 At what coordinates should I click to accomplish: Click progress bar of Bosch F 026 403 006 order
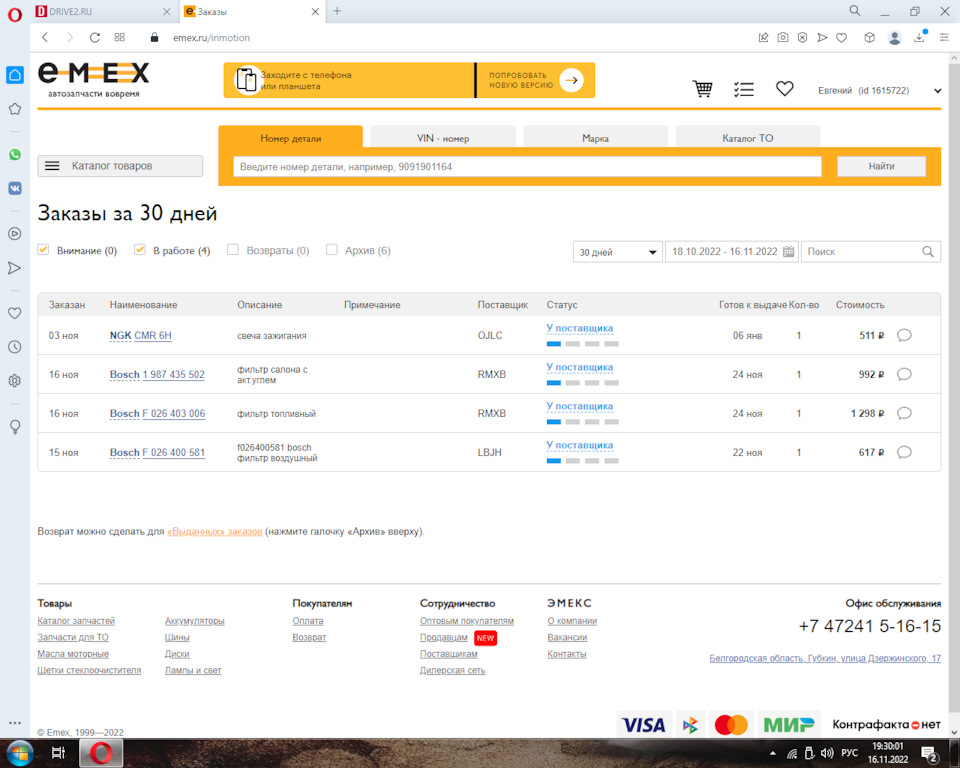pyautogui.click(x=583, y=422)
